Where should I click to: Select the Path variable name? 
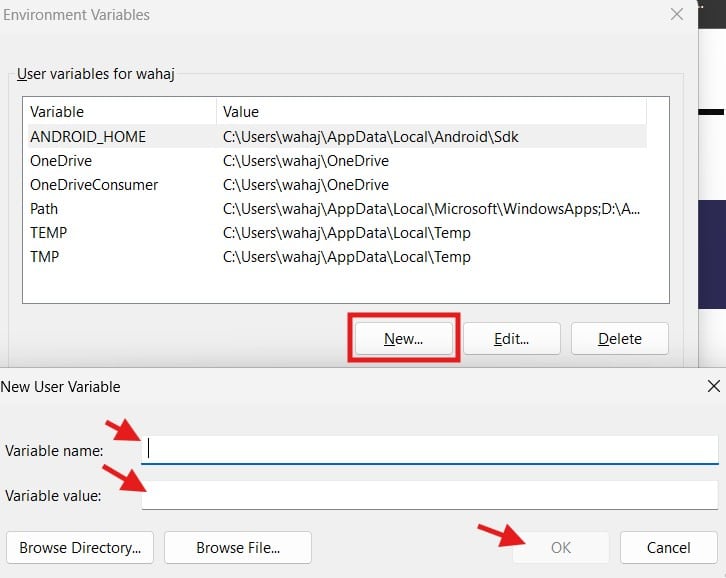tap(44, 209)
